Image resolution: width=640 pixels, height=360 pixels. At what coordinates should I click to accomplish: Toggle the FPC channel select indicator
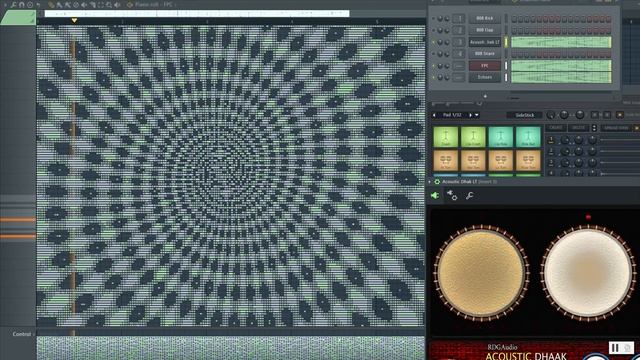click(506, 66)
